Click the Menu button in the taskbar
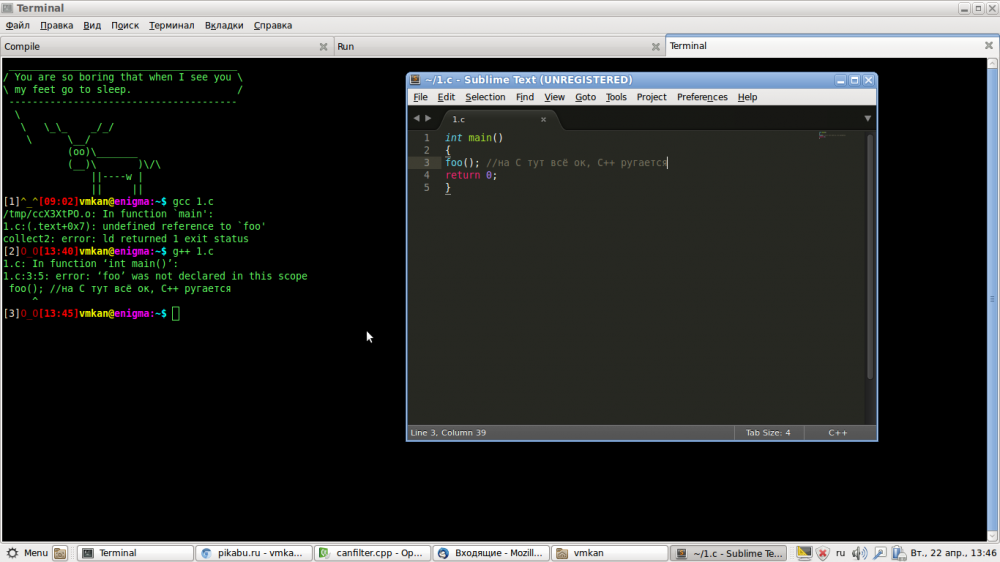 [27, 553]
